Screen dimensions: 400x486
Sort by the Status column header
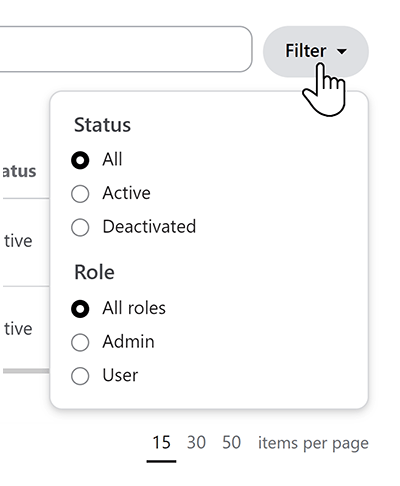(x=19, y=171)
